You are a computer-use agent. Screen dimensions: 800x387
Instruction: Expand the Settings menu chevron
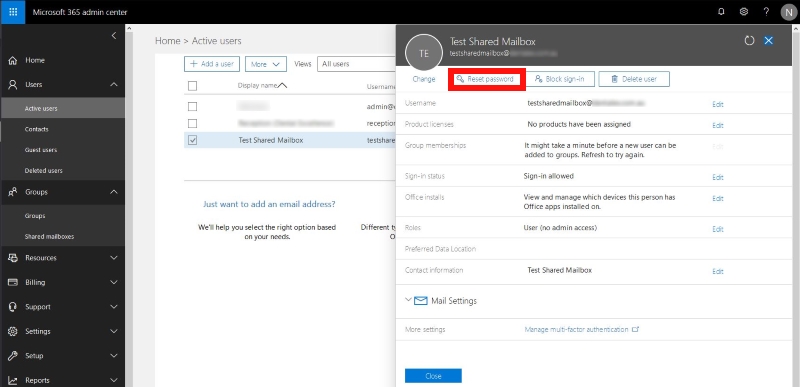[x=114, y=331]
